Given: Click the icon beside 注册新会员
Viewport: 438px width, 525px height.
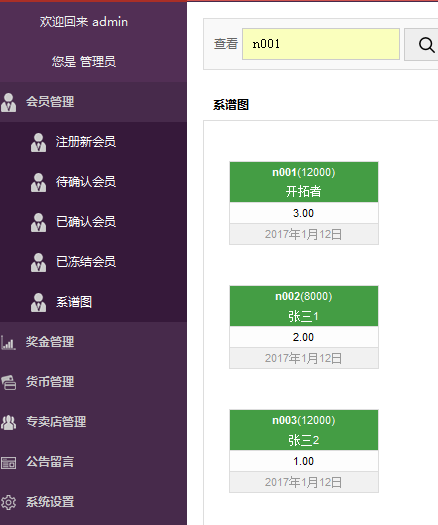Looking at the screenshot, I should pos(39,142).
